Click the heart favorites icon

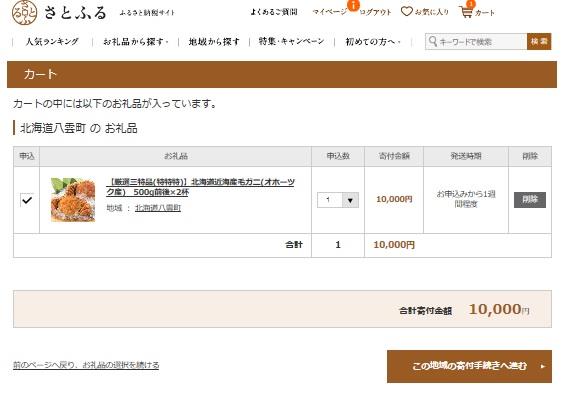[406, 12]
